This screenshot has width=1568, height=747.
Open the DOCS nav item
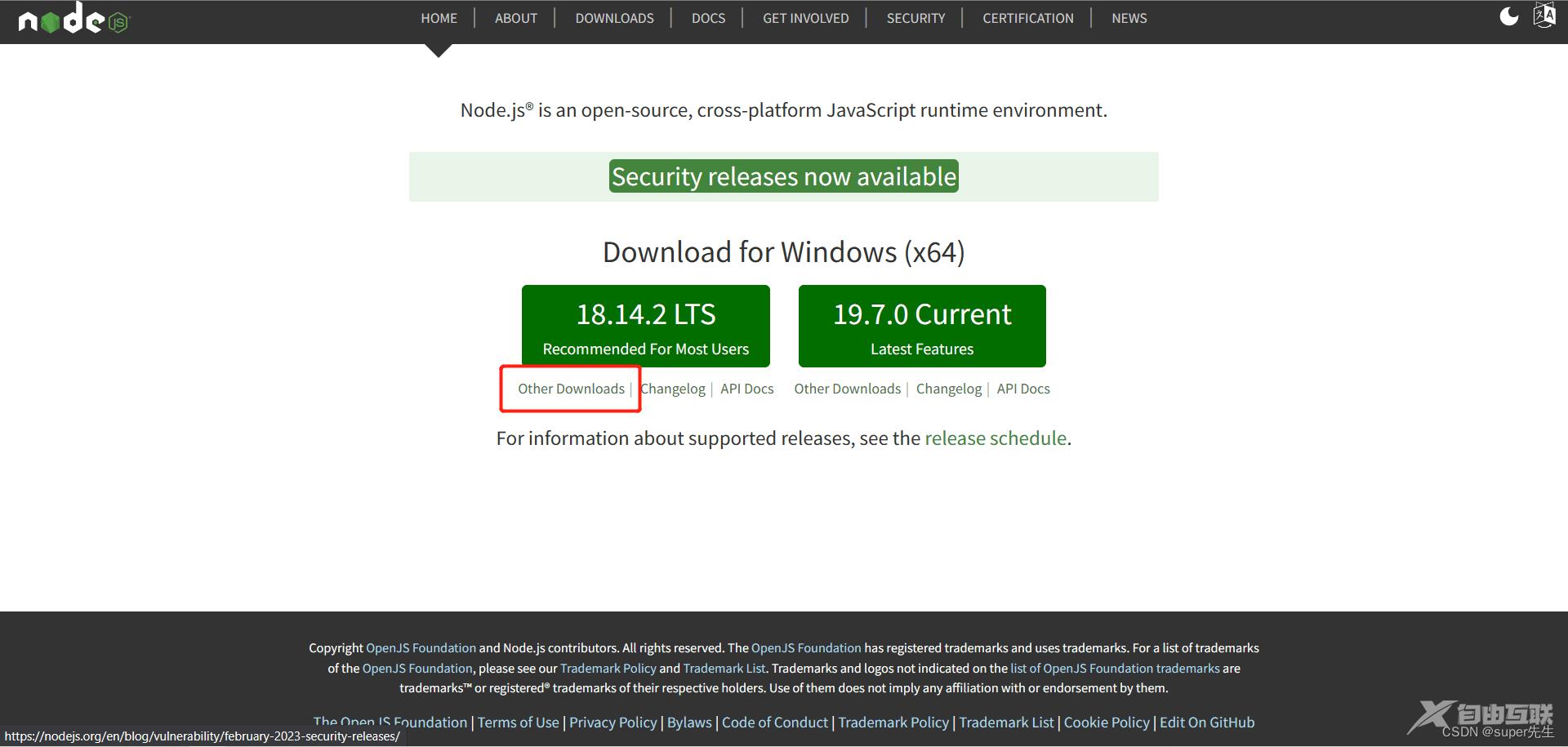708,18
